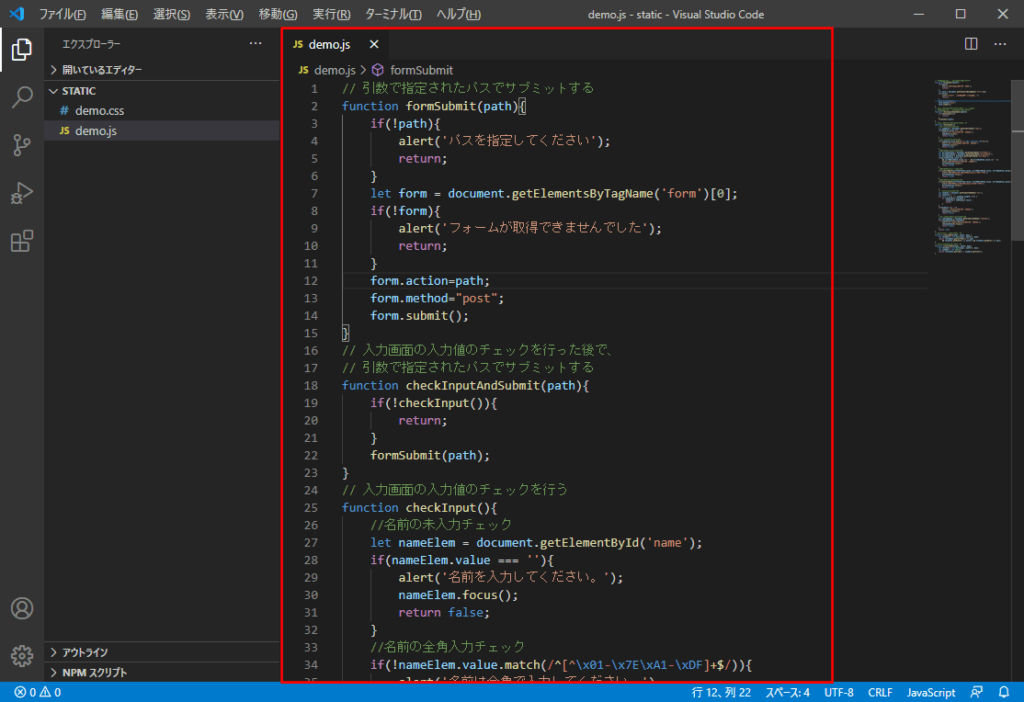
Task: Open the Manage gear icon
Action: pos(24,655)
